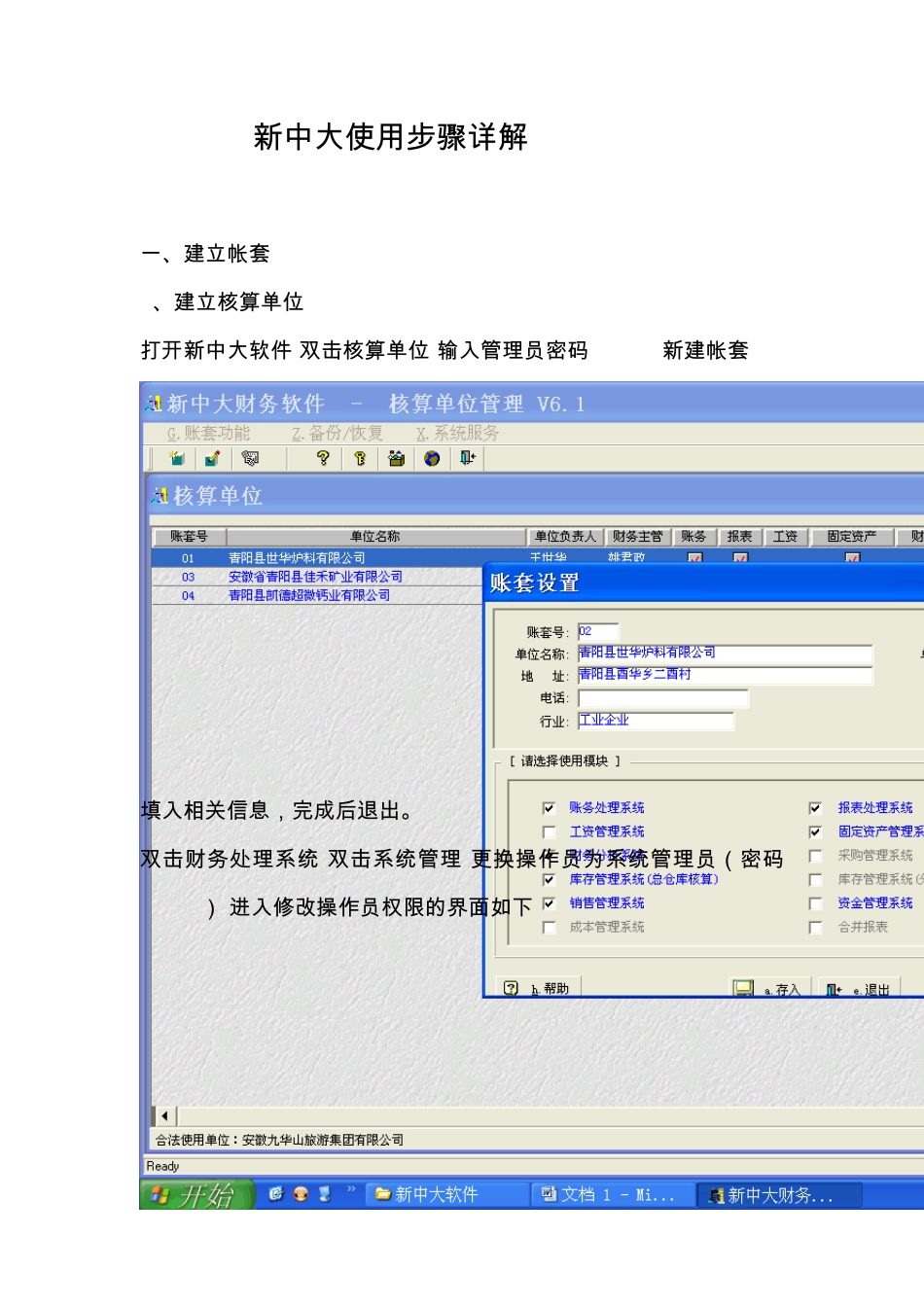Click the globe toolbar icon
The image size is (924, 1307).
pyautogui.click(x=432, y=458)
